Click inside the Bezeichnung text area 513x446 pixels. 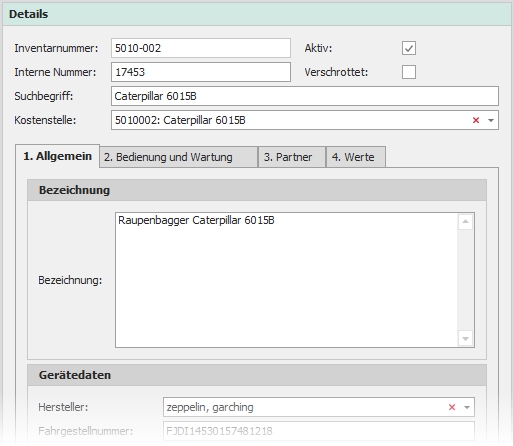[287, 280]
